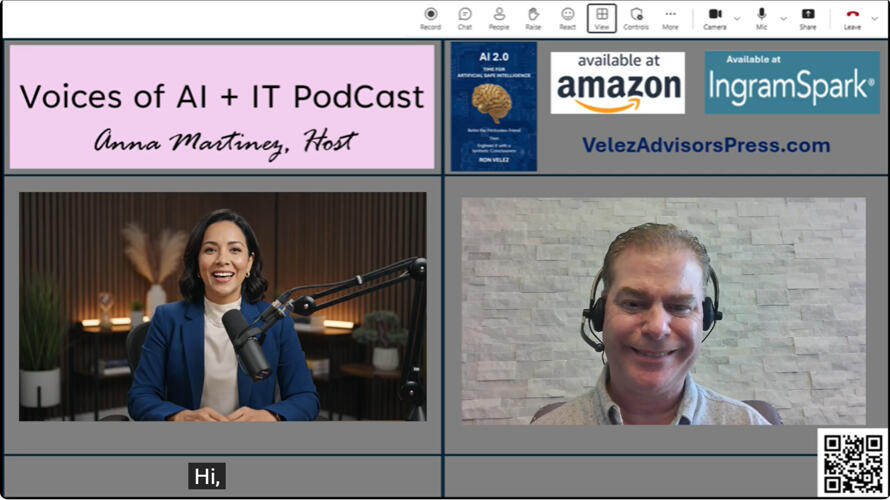Expand Mic device options arrow
Screen dimensions: 890x500
click(783, 19)
